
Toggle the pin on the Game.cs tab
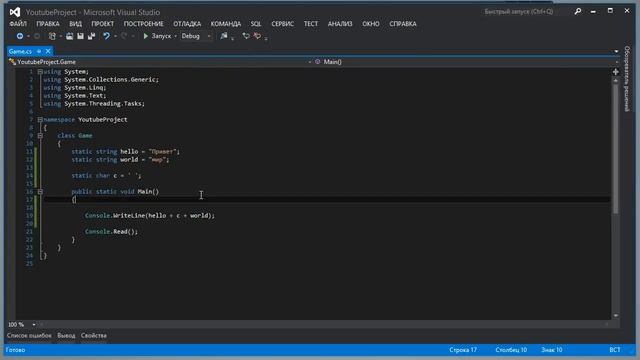[39, 51]
